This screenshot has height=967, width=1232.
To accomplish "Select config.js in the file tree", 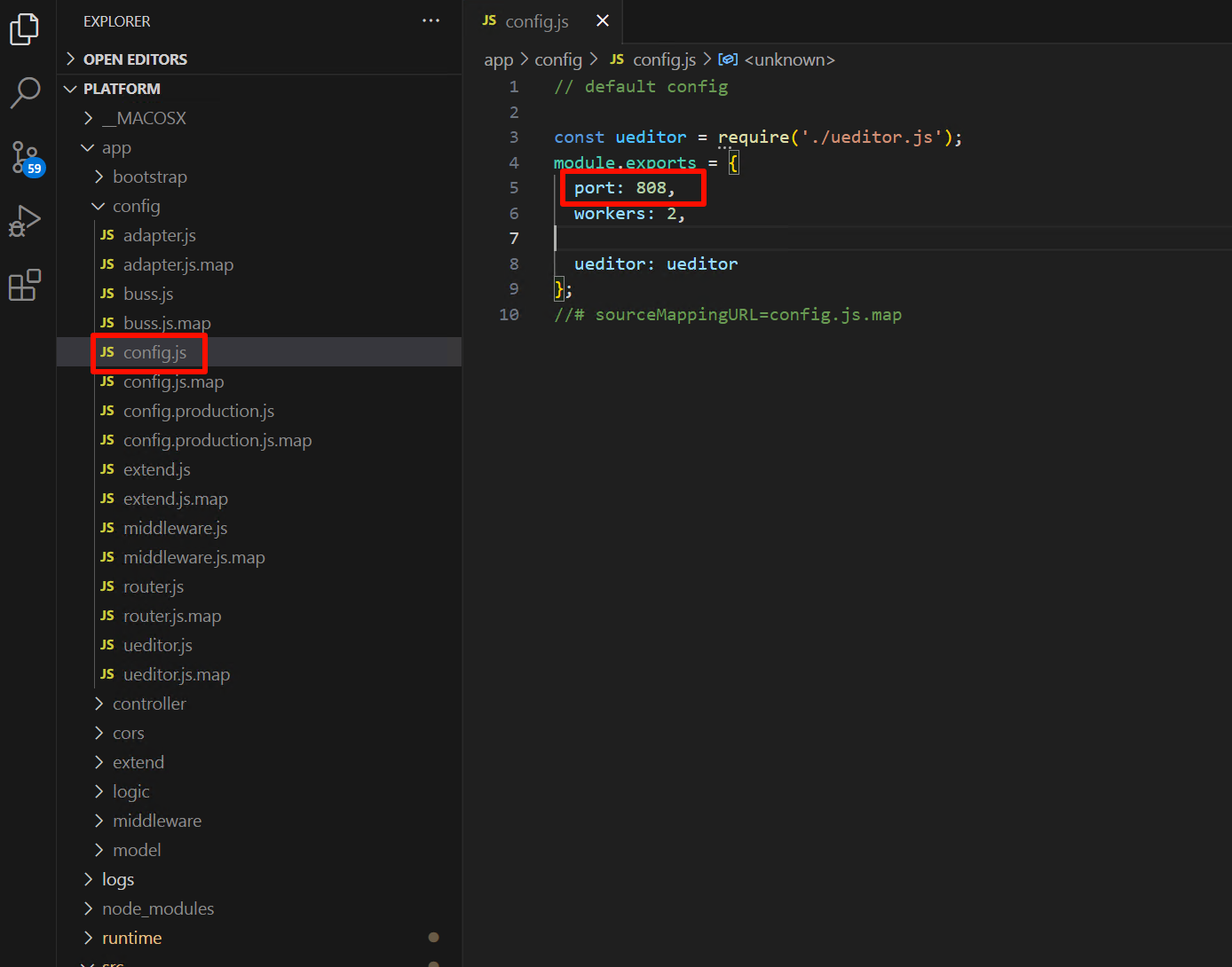I will pos(259,352).
